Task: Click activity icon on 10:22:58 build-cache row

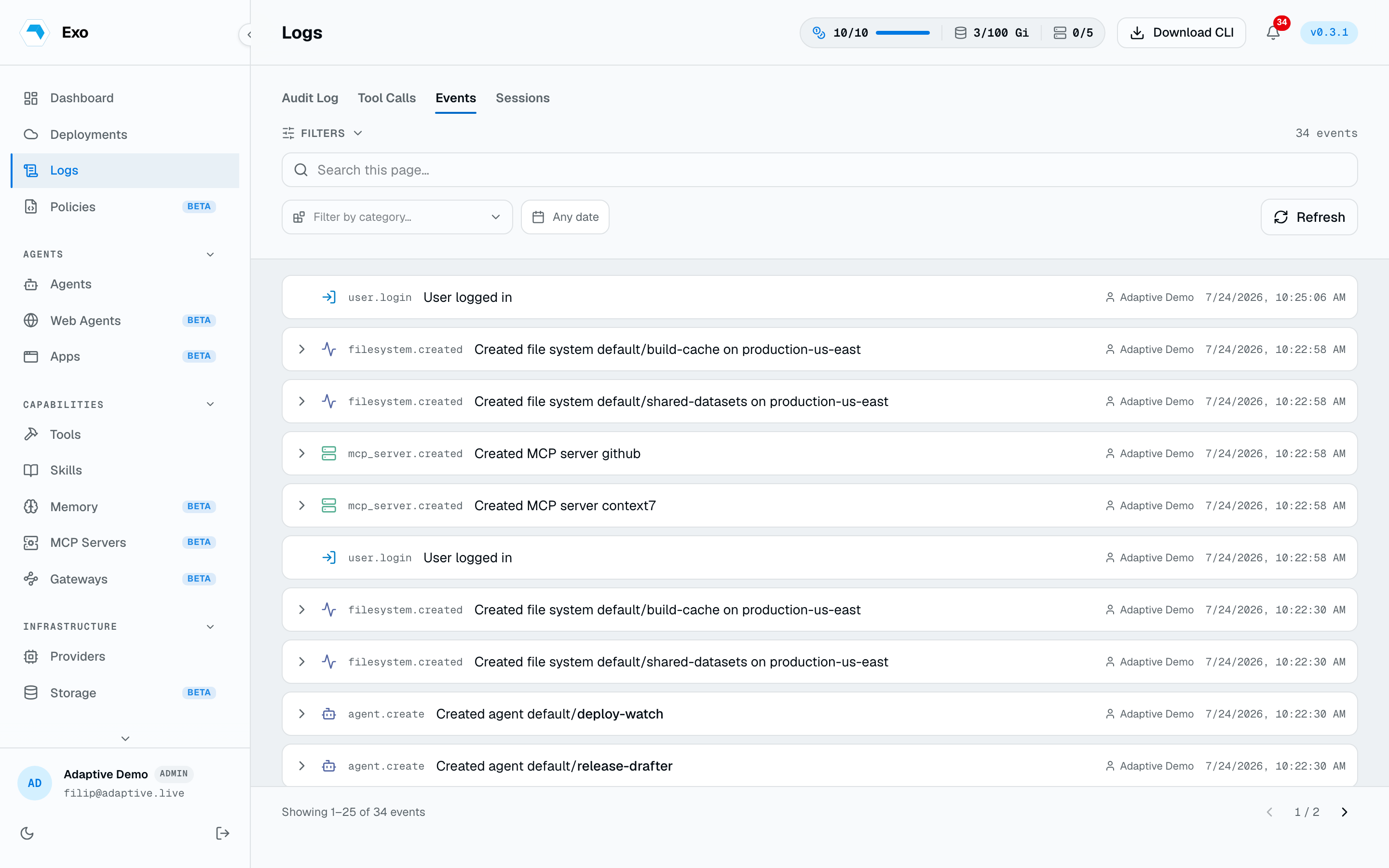Action: 329,349
